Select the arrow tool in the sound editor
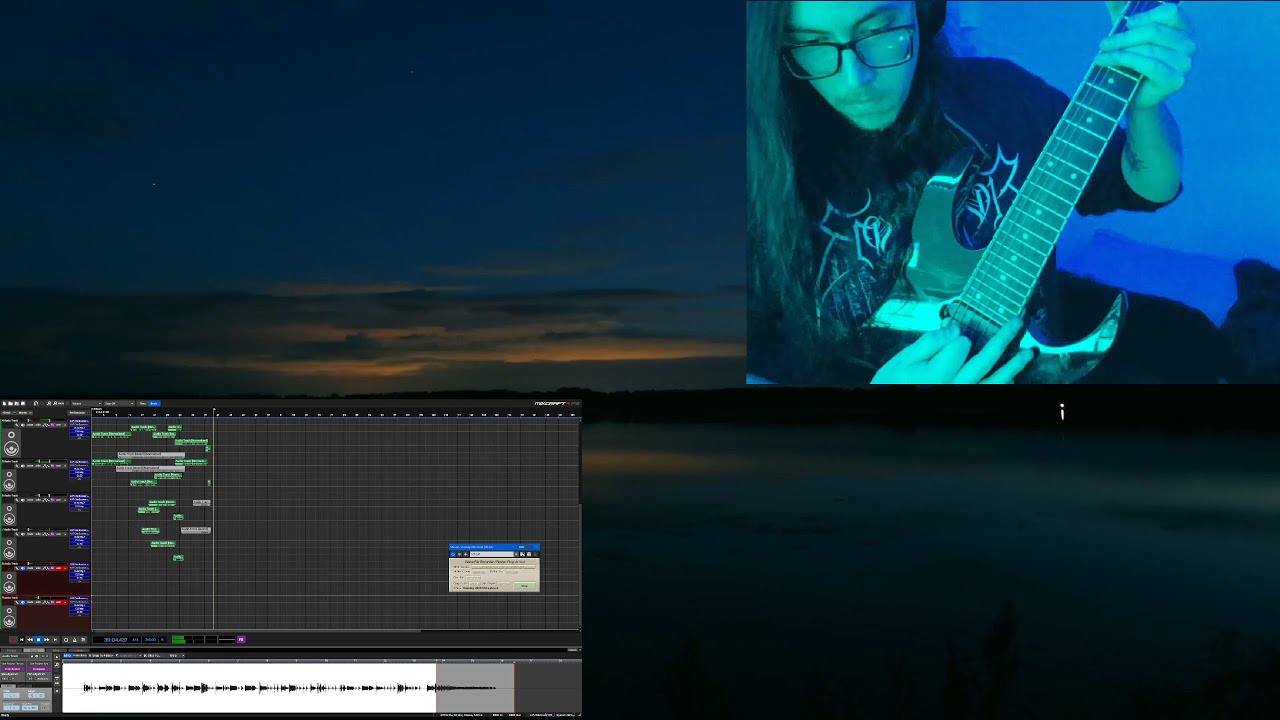The width and height of the screenshot is (1280, 720). (x=57, y=657)
